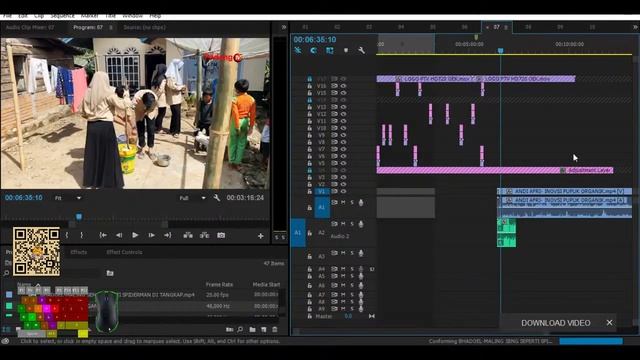
Task: Switch to the Effects tab
Action: (x=78, y=252)
